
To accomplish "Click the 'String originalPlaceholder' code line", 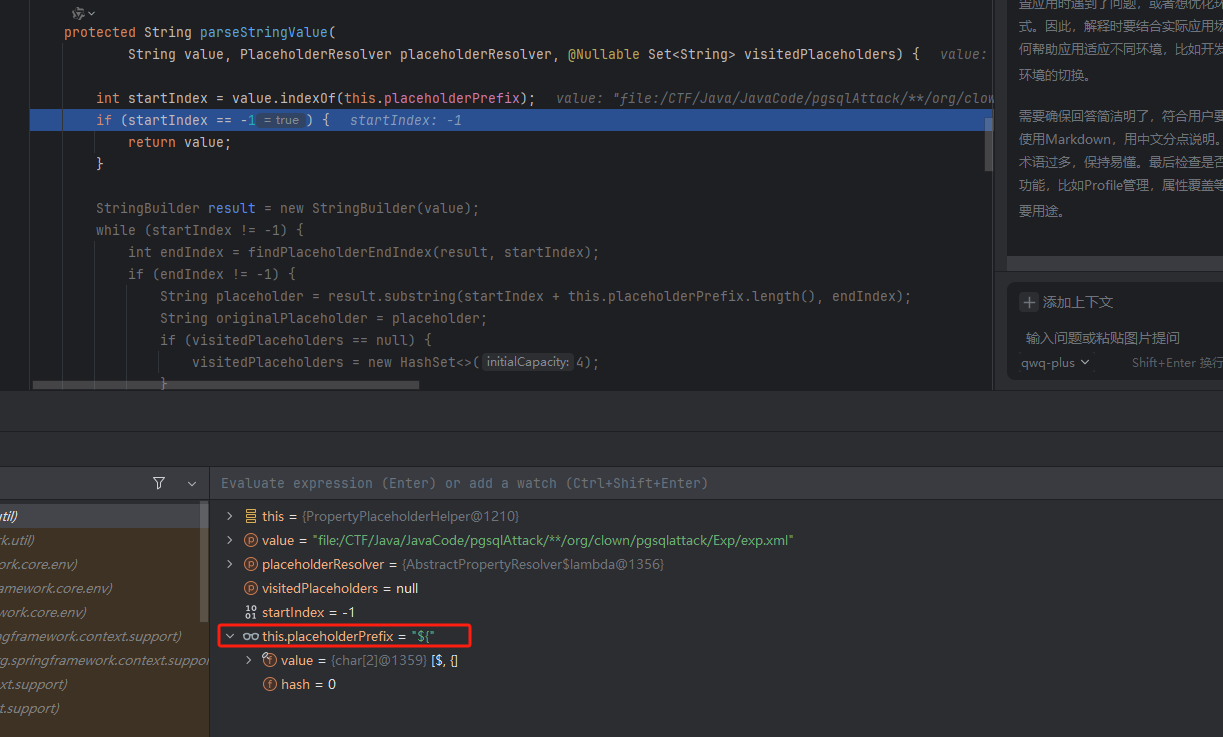I will coord(323,318).
